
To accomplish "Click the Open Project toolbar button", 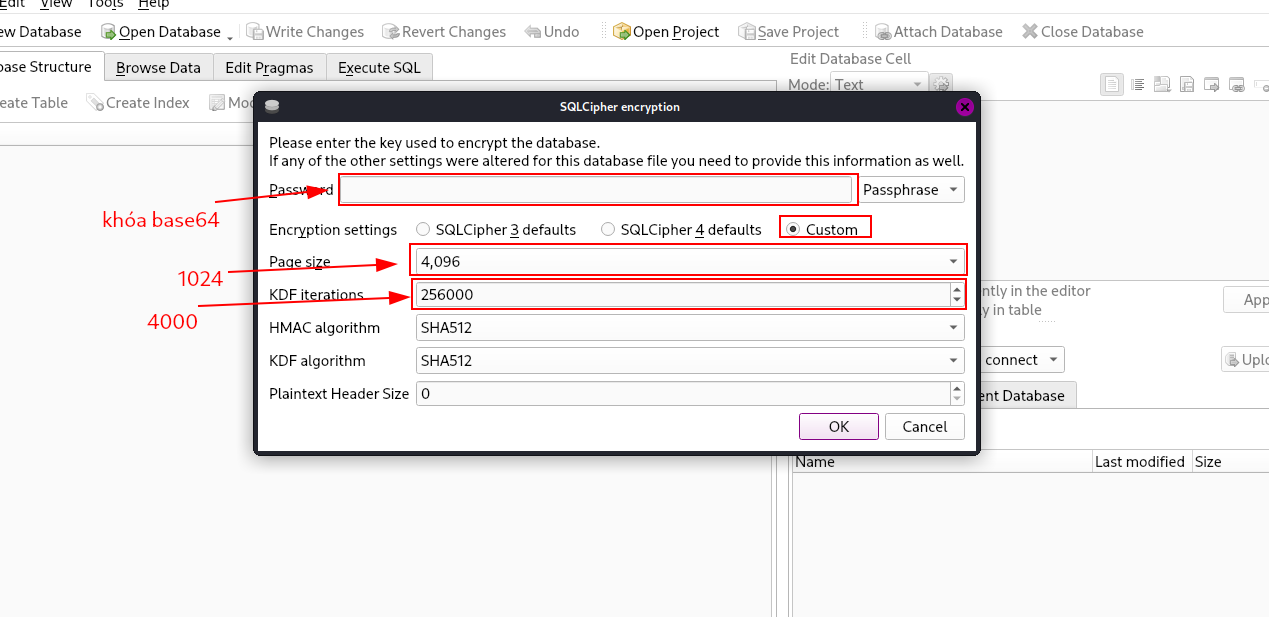I will pos(666,32).
